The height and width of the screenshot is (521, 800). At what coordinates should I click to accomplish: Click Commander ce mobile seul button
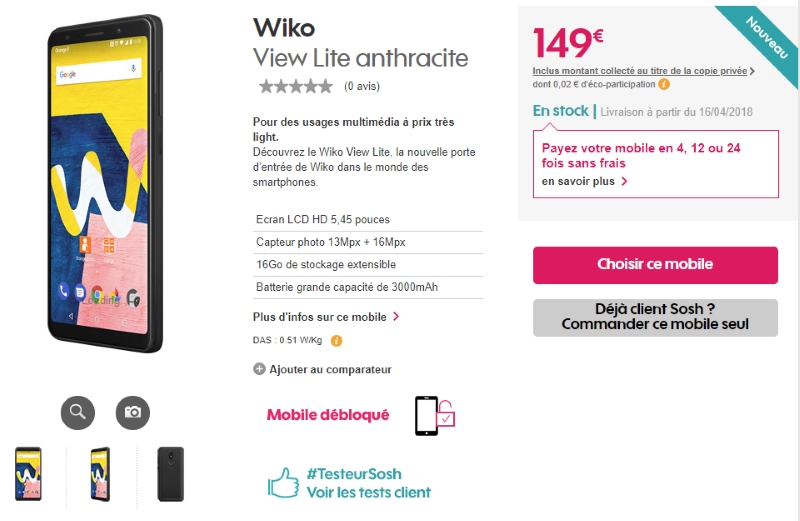point(655,317)
